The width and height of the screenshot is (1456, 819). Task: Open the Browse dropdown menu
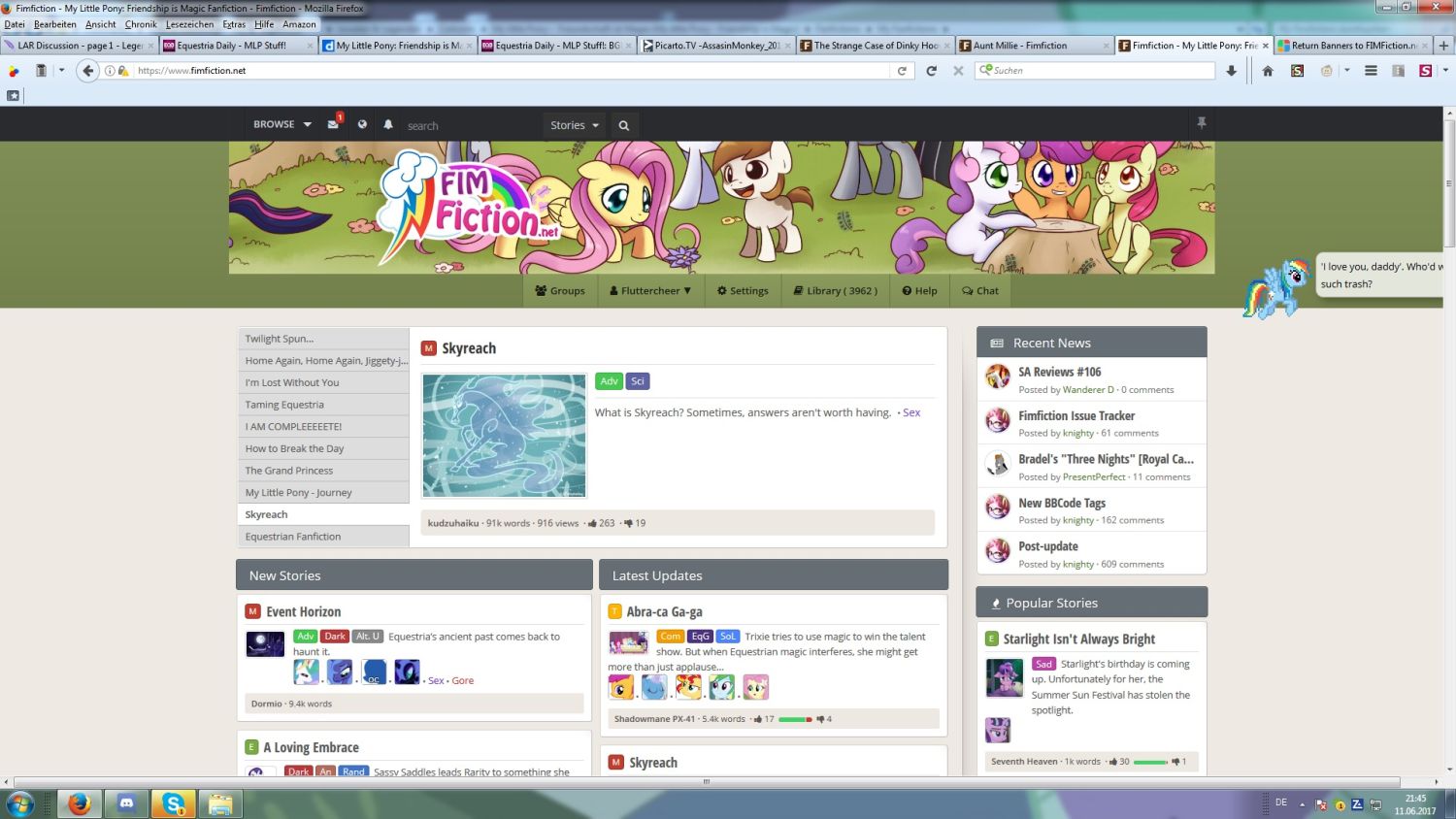[281, 124]
